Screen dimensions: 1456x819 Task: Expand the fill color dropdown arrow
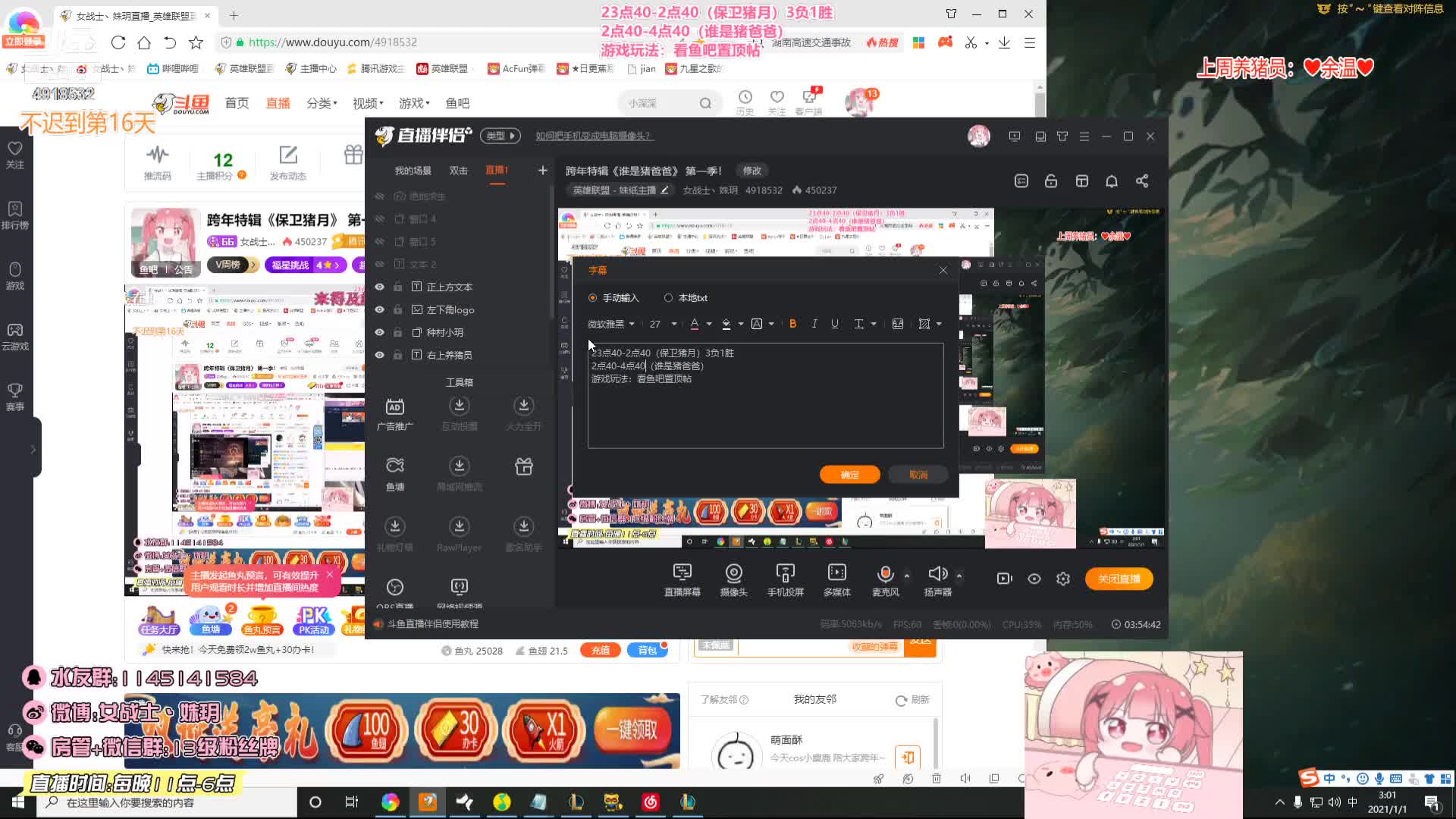(x=741, y=324)
